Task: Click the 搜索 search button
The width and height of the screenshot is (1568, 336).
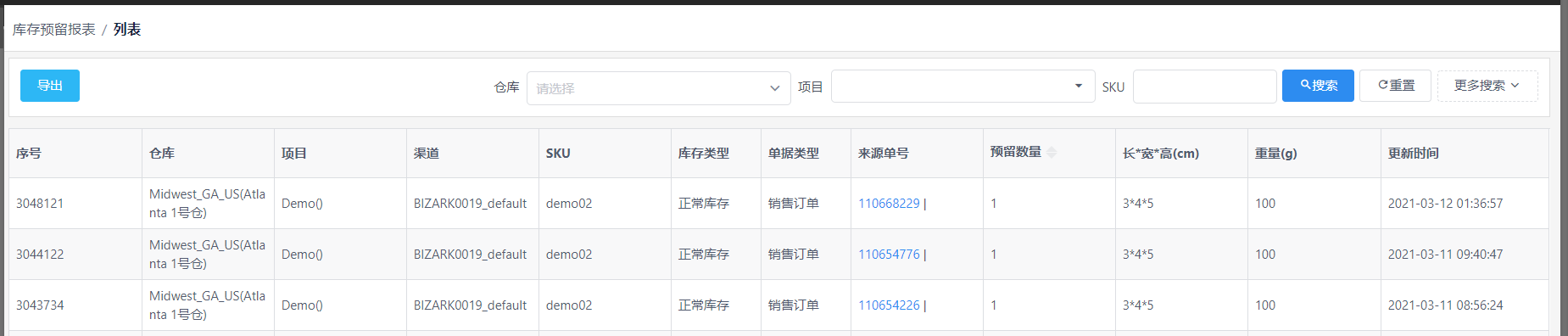Action: (x=1318, y=86)
